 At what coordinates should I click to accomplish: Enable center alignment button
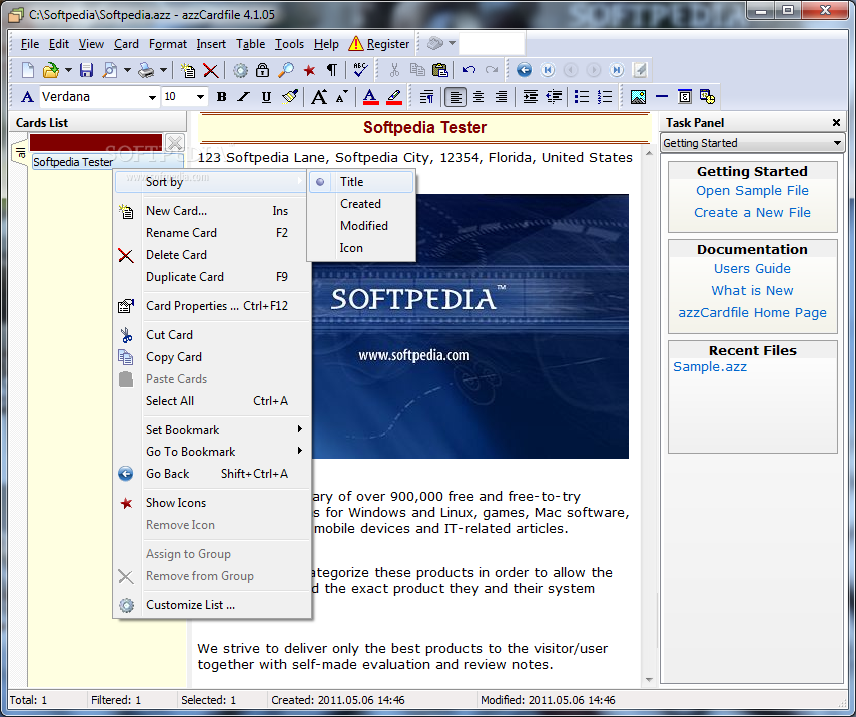478,97
